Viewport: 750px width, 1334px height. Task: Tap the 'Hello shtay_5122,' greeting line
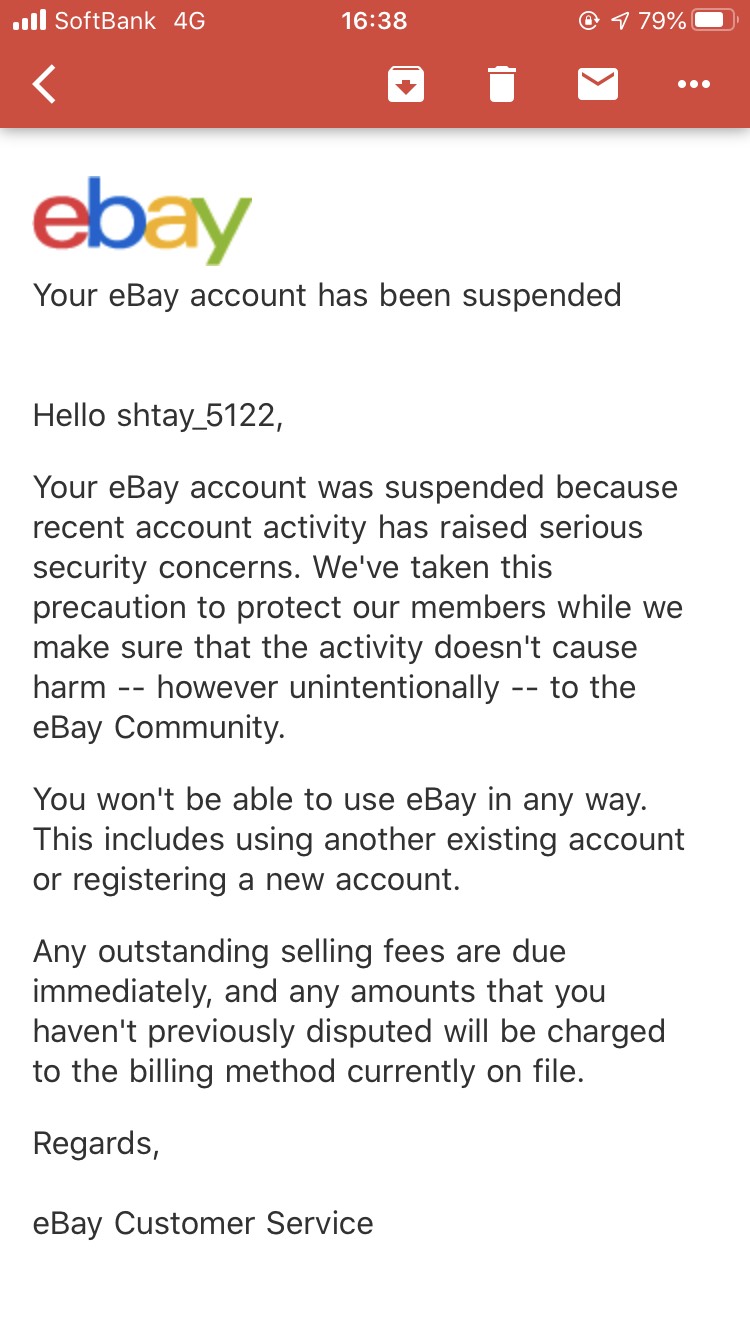click(158, 416)
